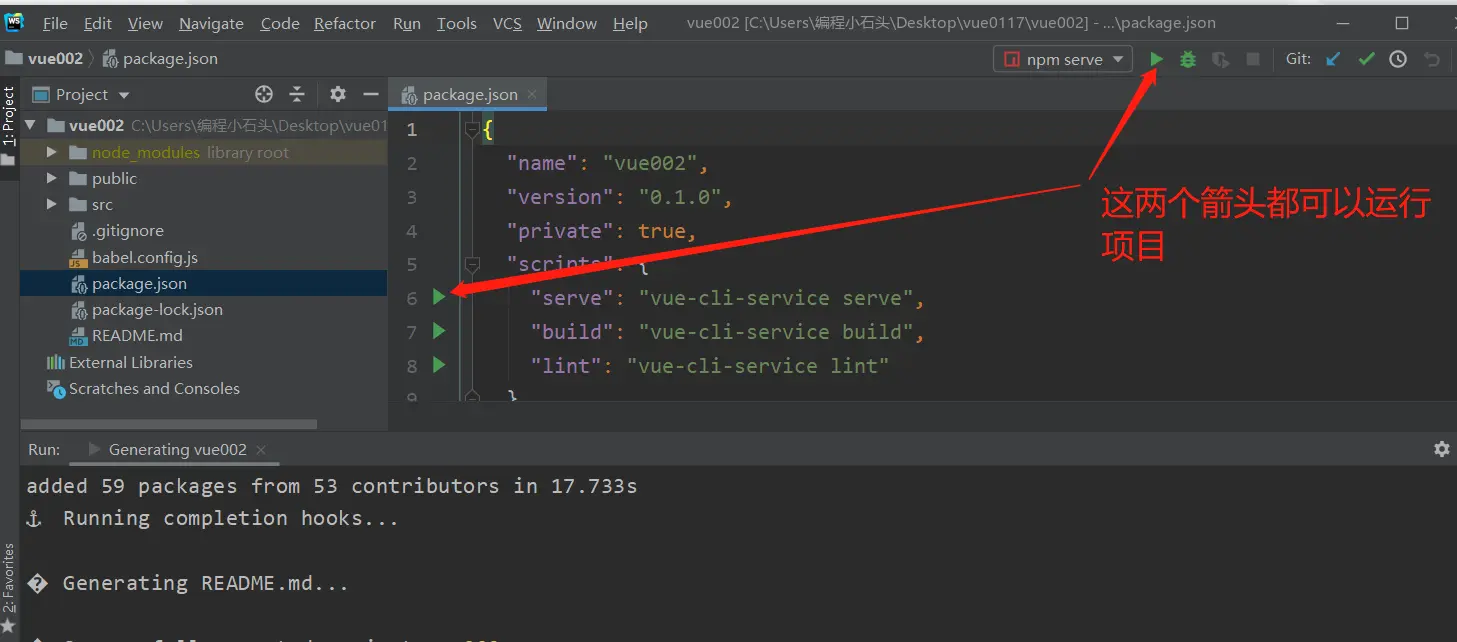Click the "version" key in editor
The height and width of the screenshot is (642, 1457).
pyautogui.click(x=560, y=197)
